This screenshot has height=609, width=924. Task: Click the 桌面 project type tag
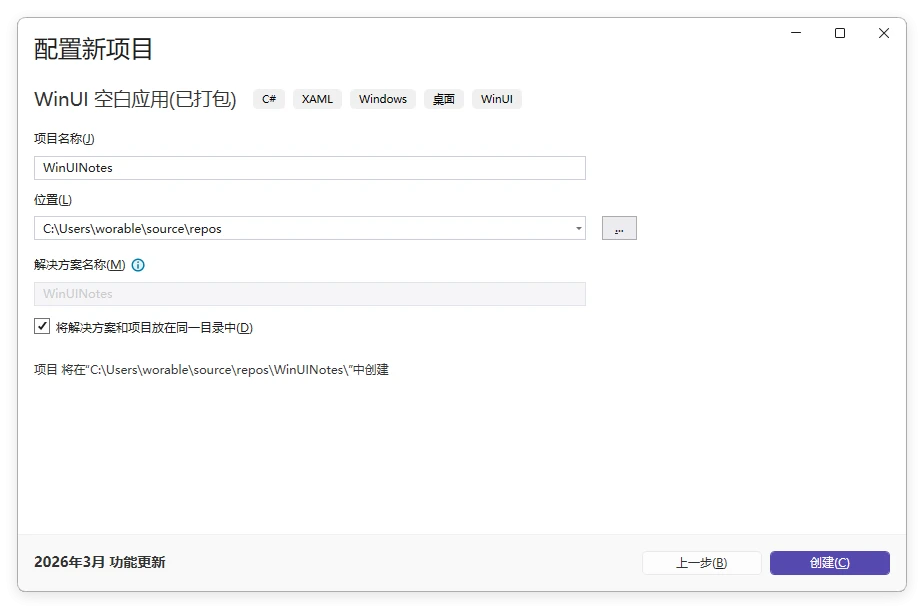444,99
